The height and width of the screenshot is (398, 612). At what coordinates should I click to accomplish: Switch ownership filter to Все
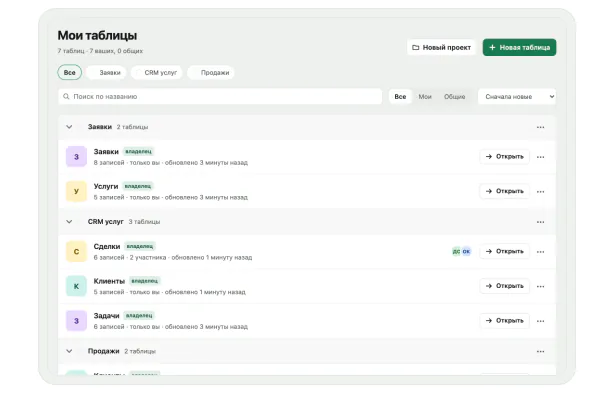point(400,96)
